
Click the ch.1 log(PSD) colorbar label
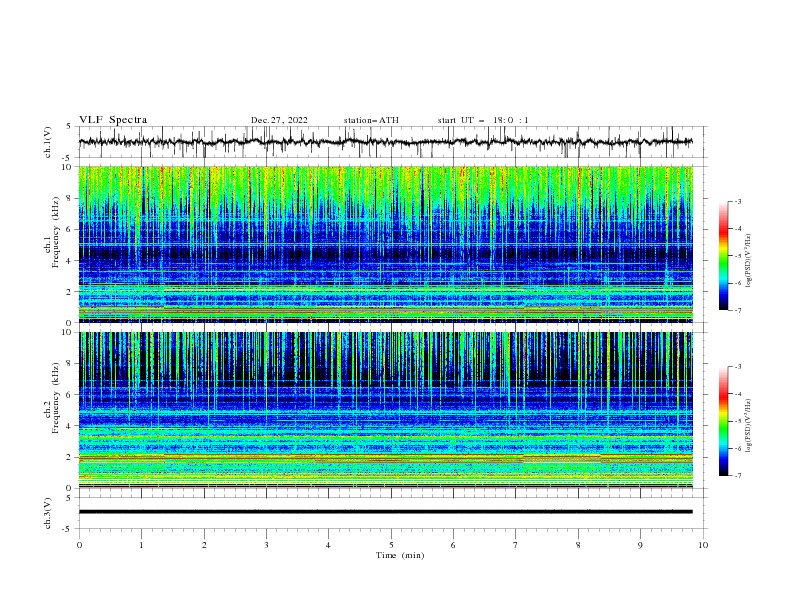pyautogui.click(x=749, y=261)
